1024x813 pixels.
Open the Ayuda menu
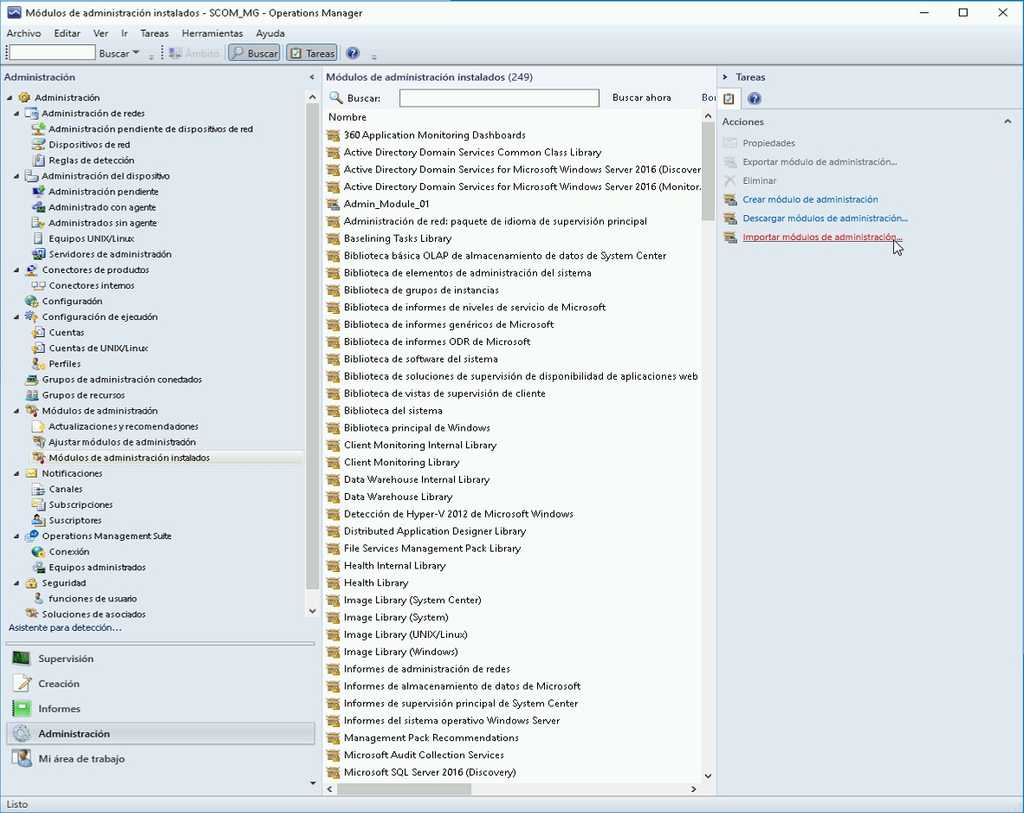[270, 33]
